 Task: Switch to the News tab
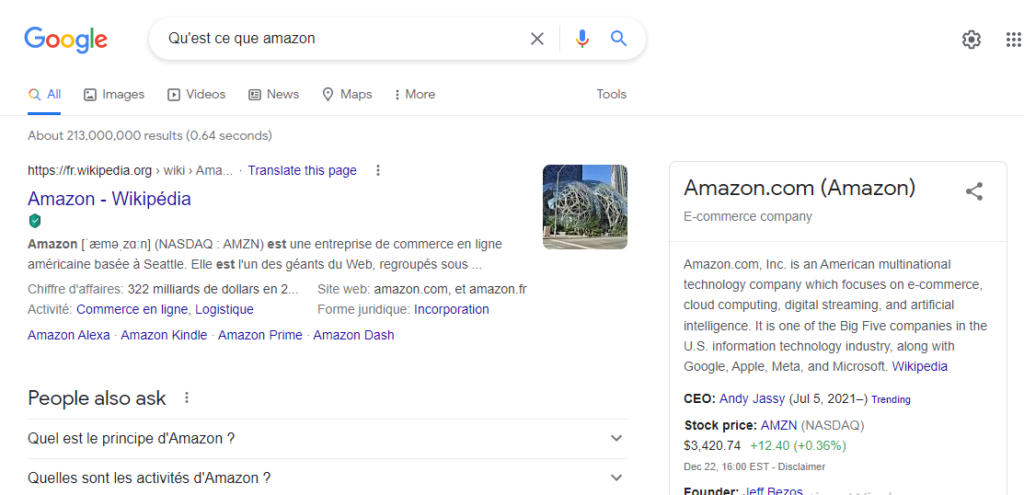(x=274, y=95)
